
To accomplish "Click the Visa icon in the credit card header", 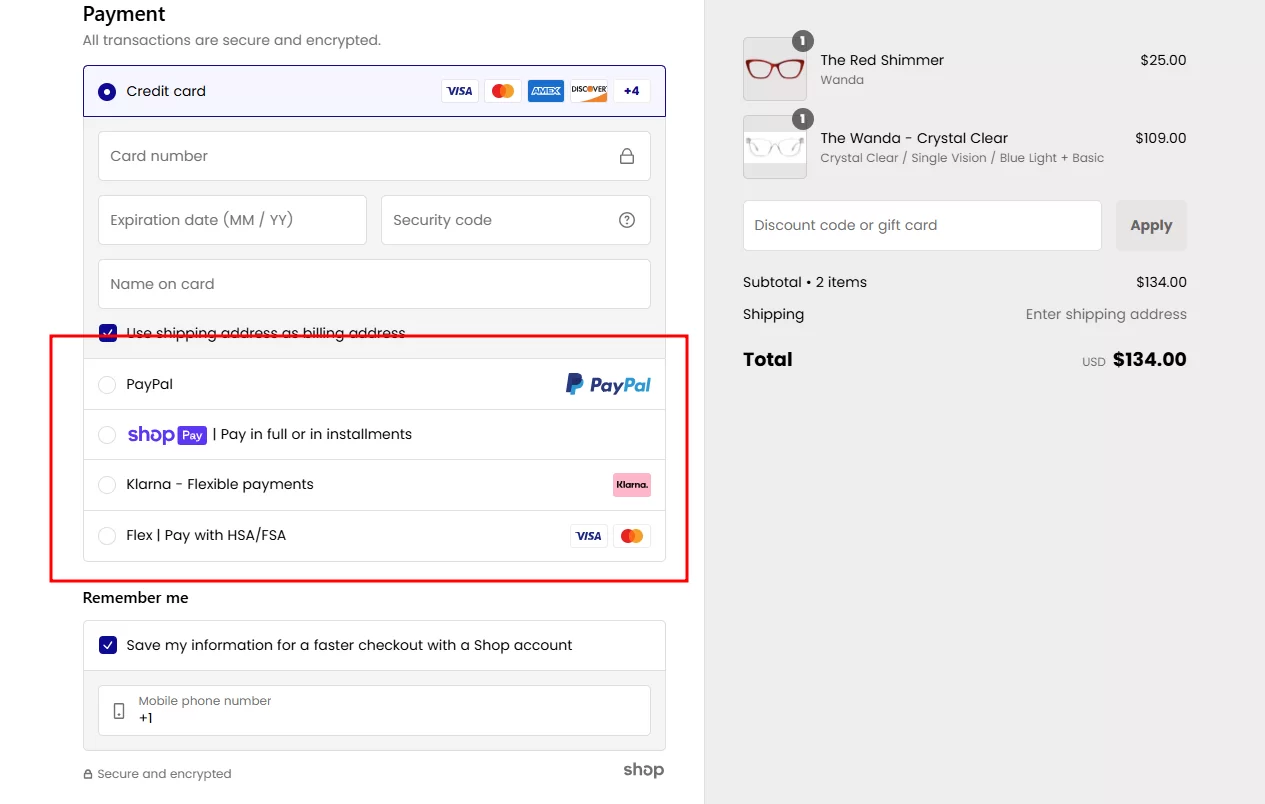I will (x=460, y=90).
